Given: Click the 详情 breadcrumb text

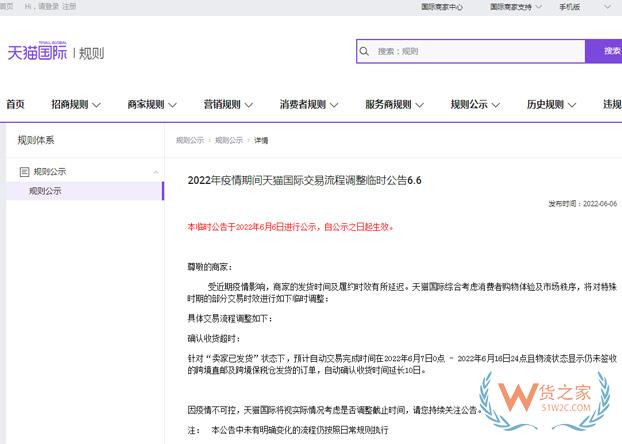Looking at the screenshot, I should [261, 140].
